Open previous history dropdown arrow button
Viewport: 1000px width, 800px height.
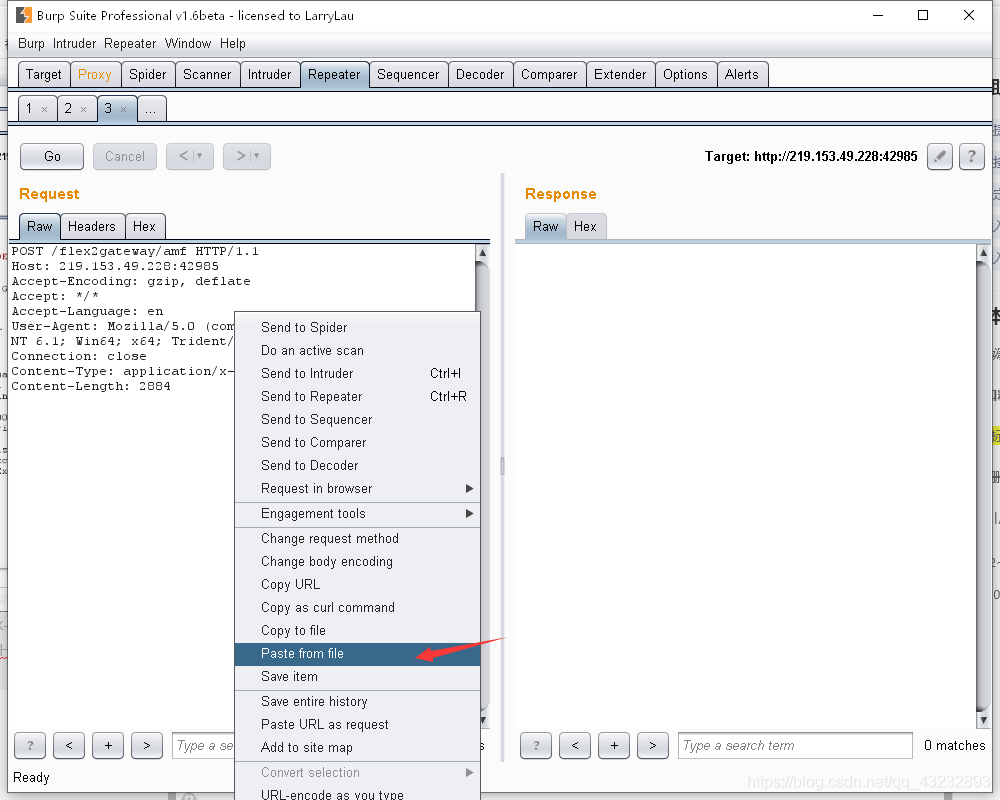[199, 156]
